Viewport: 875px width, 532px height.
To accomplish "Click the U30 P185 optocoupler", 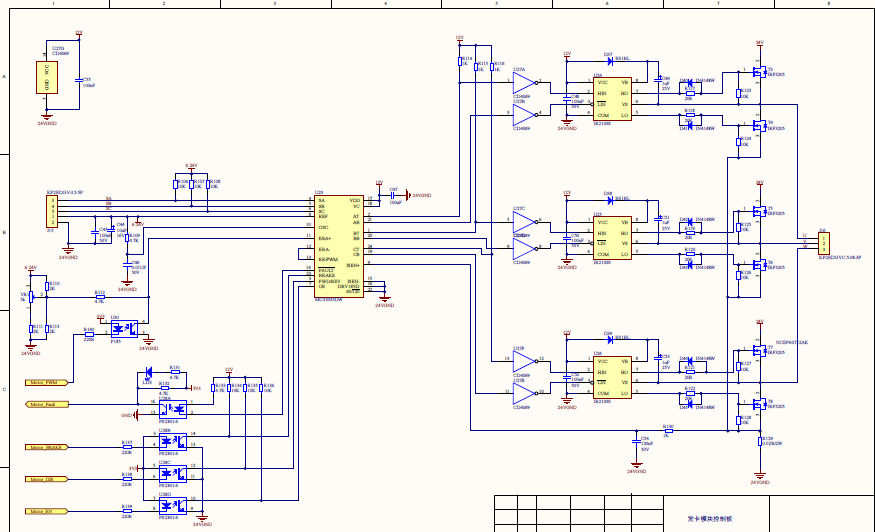I will pyautogui.click(x=122, y=327).
